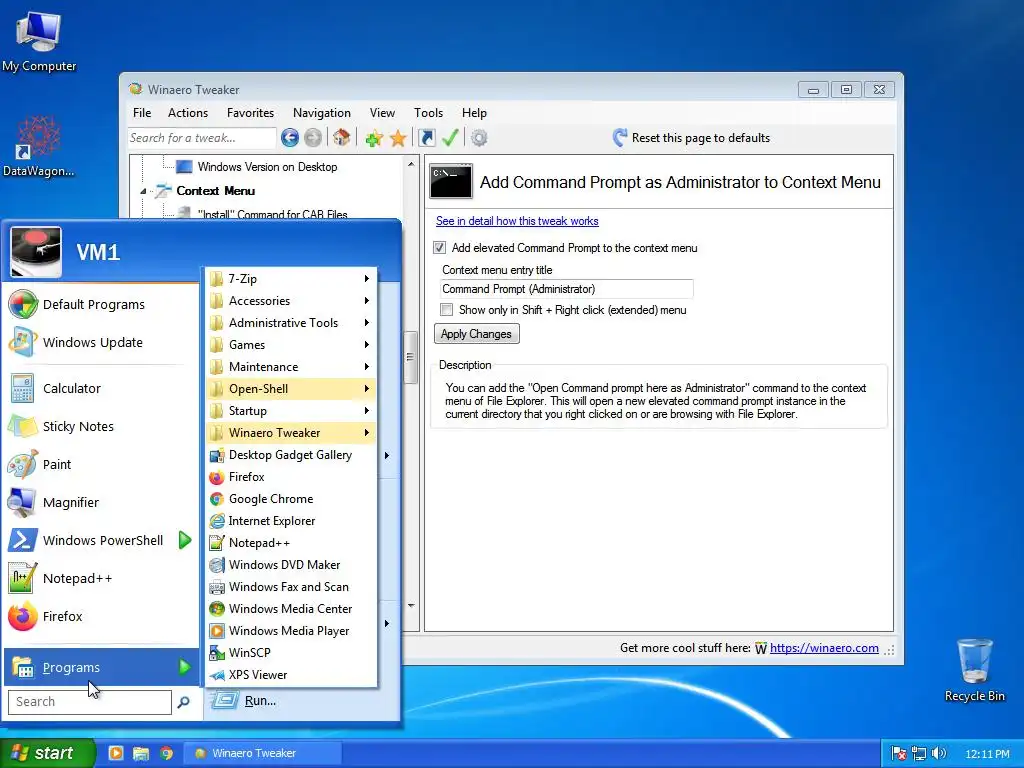Click the start menu Search box
The width and height of the screenshot is (1024, 768).
pos(90,702)
